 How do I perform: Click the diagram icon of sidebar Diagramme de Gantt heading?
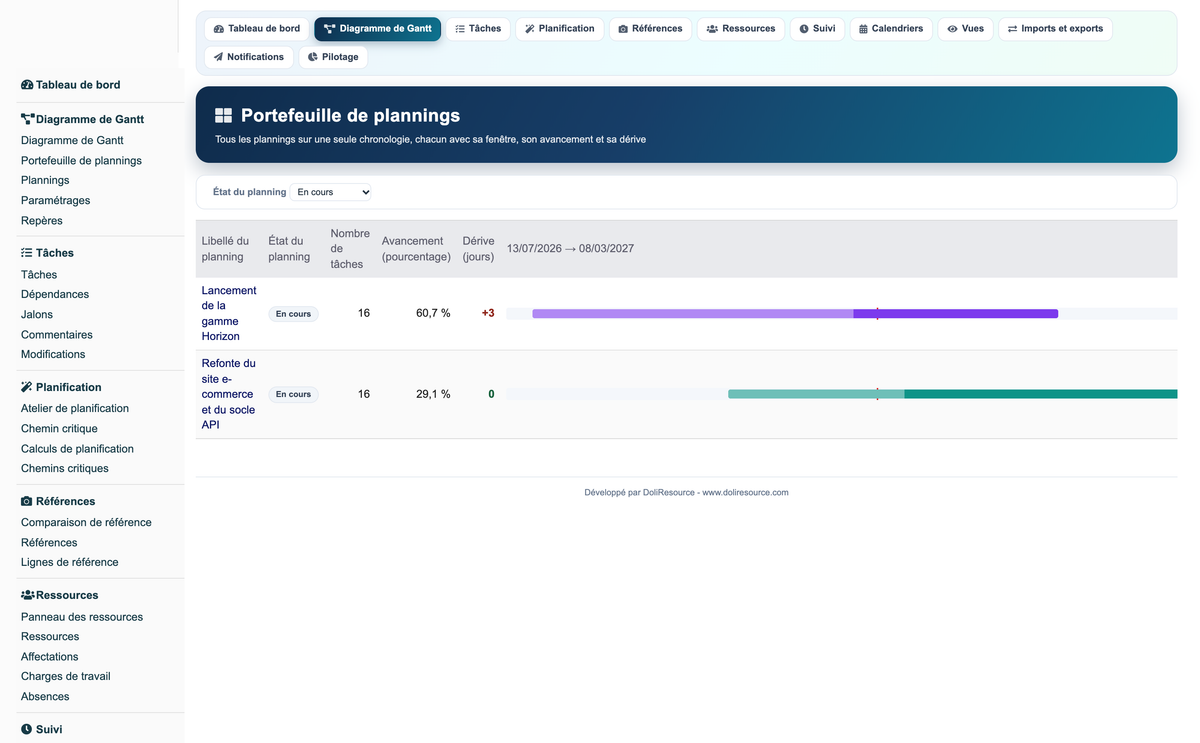tap(28, 119)
